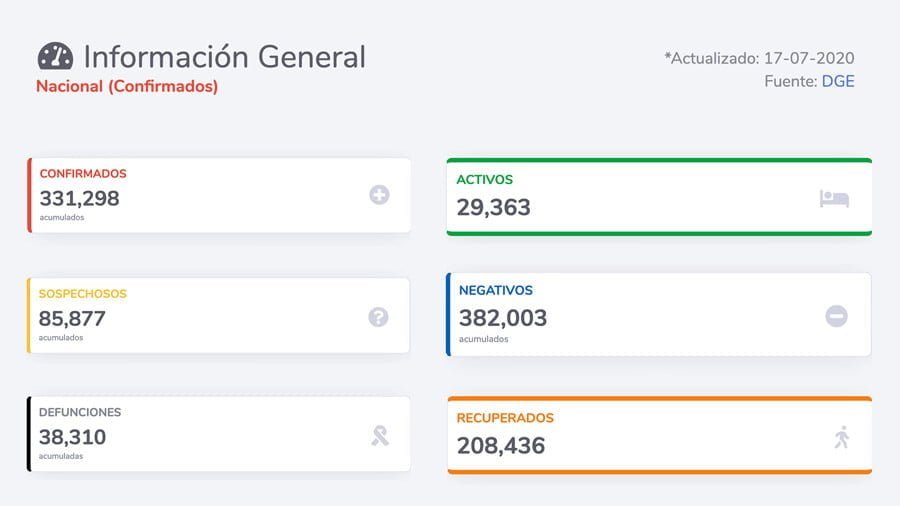900x506 pixels.
Task: Select the Confirmados 331,298 card
Action: (x=220, y=195)
